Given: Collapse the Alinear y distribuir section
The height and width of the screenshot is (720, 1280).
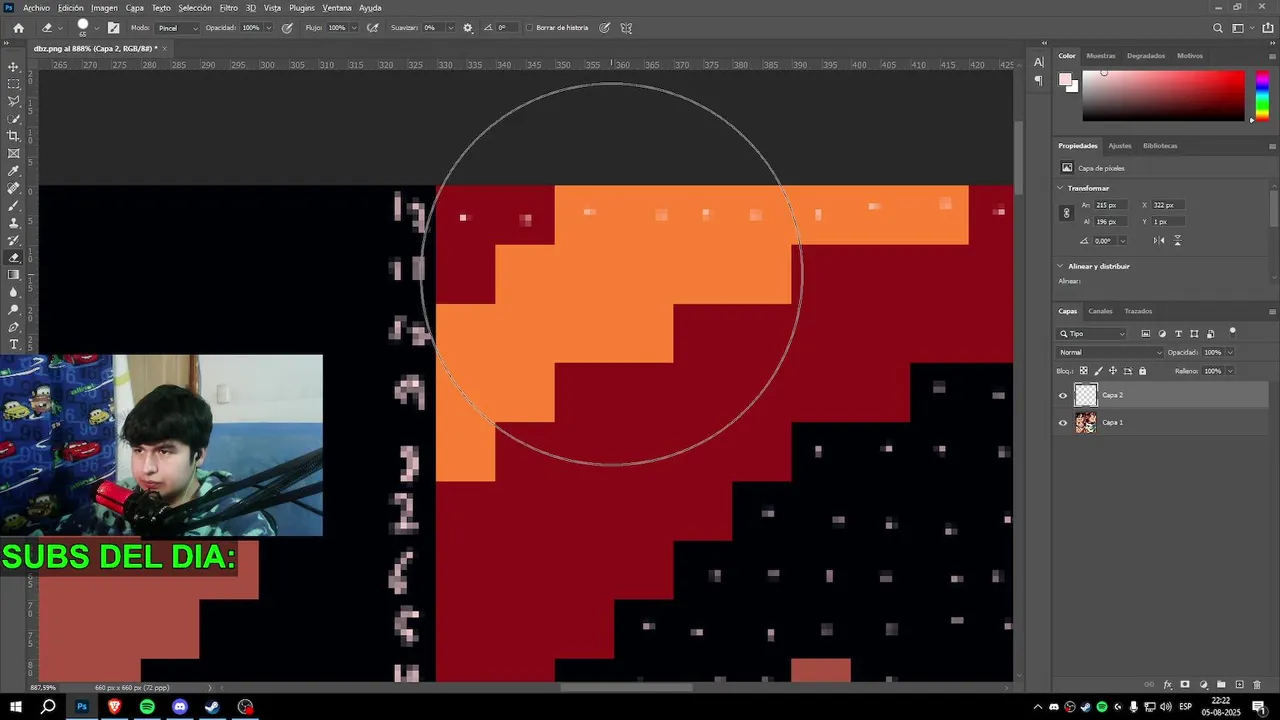Looking at the screenshot, I should [x=1061, y=266].
